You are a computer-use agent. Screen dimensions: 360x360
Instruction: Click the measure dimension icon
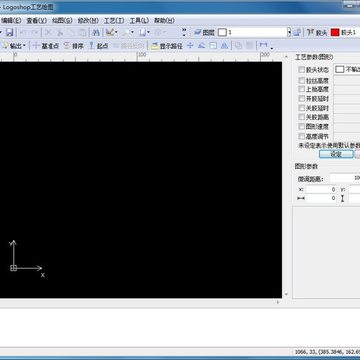(x=263, y=45)
